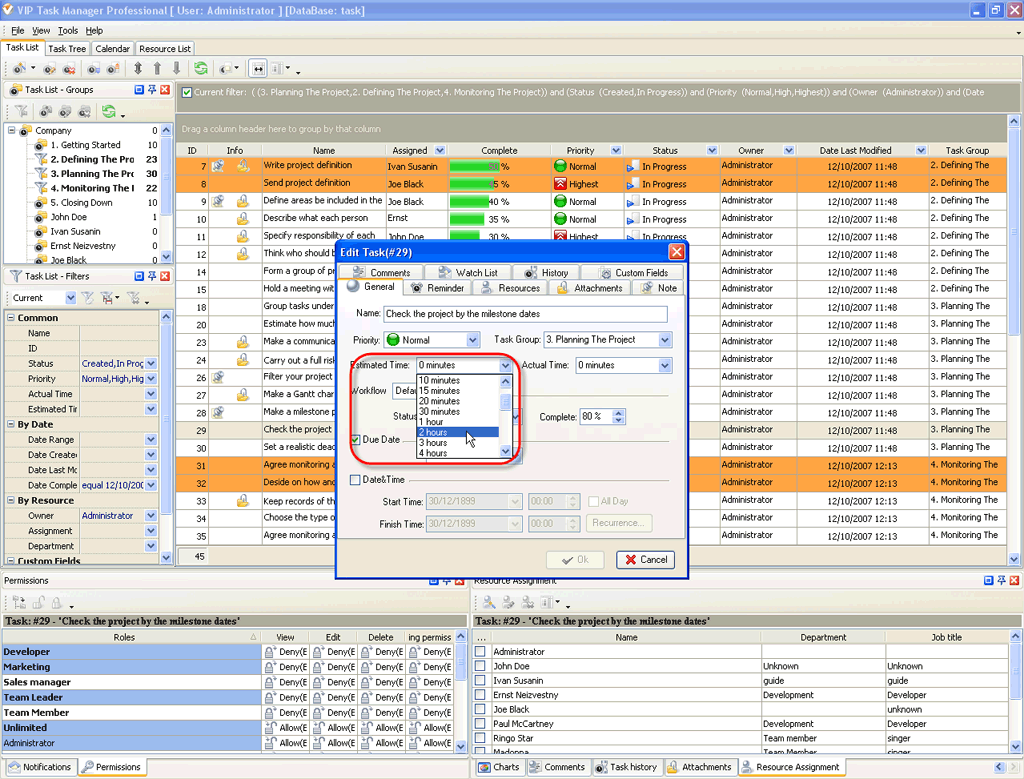Toggle the Due Date checkbox
This screenshot has height=779, width=1024.
(355, 439)
